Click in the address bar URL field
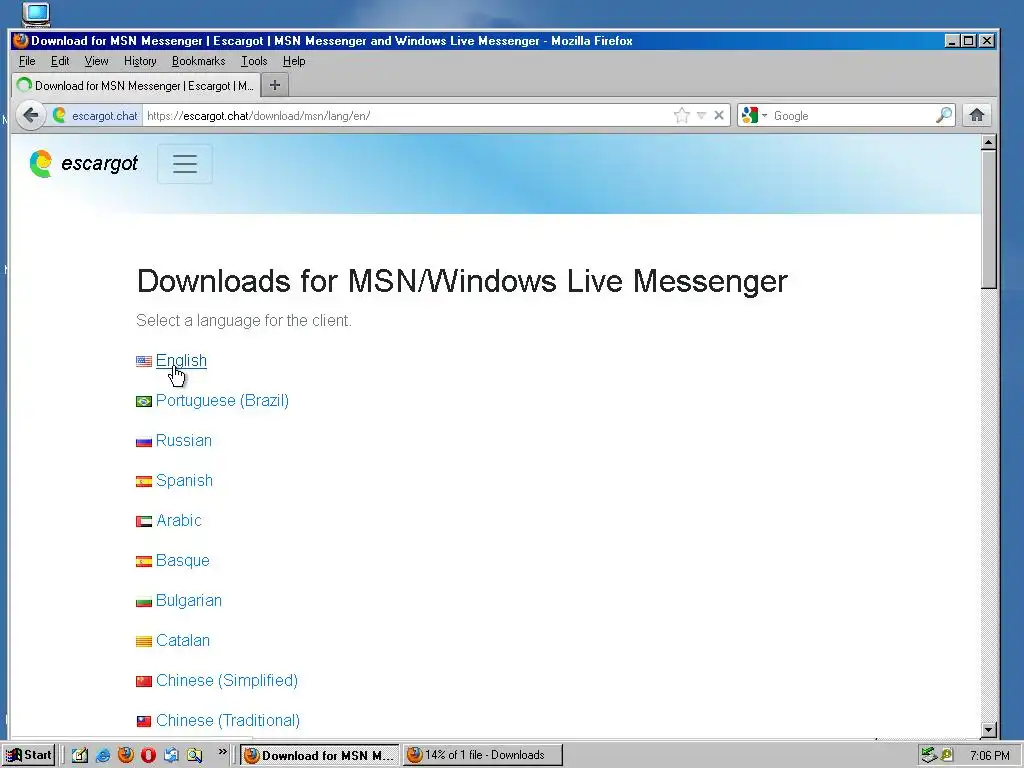The width and height of the screenshot is (1024, 768). pyautogui.click(x=406, y=116)
